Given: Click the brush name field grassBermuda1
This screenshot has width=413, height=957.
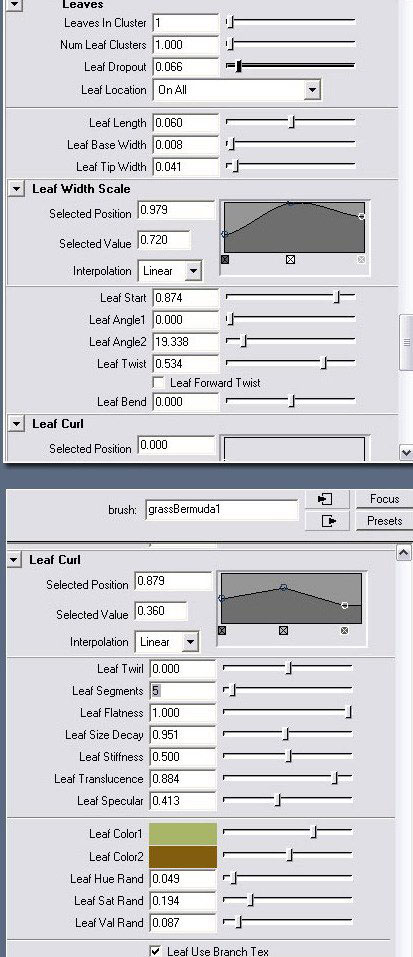Looking at the screenshot, I should (x=222, y=510).
